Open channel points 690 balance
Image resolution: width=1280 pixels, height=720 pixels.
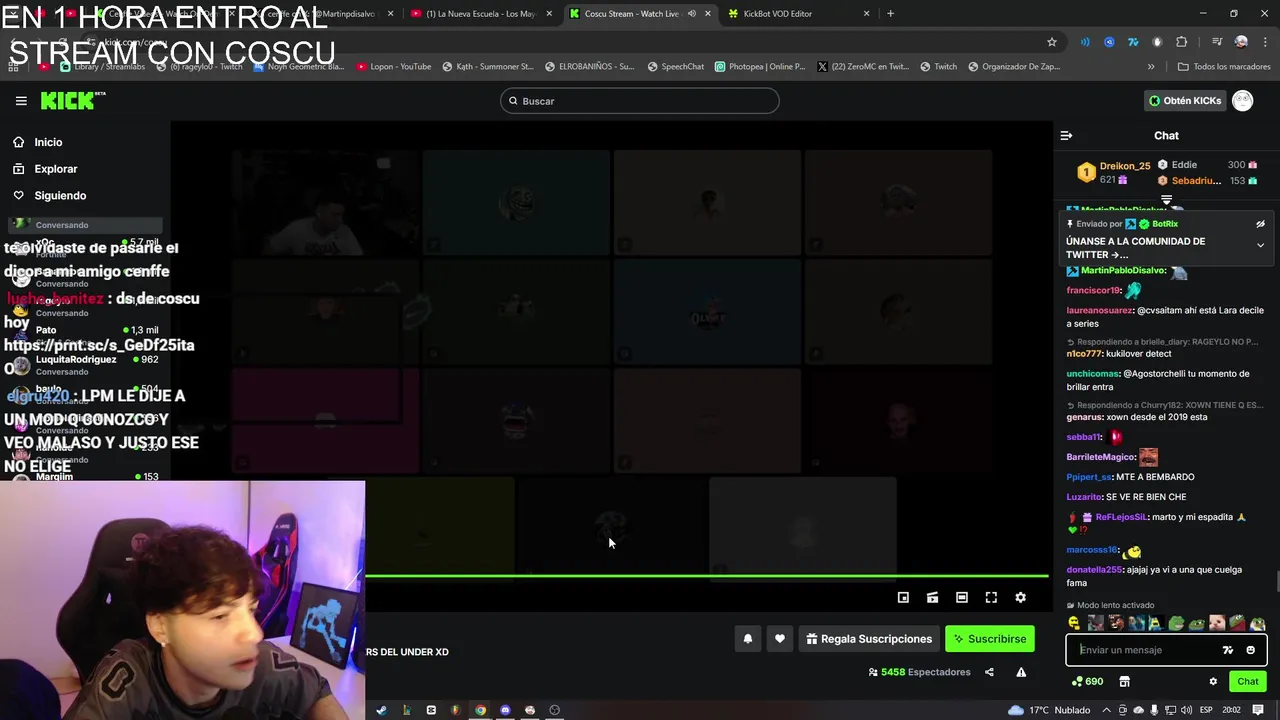click(1087, 681)
